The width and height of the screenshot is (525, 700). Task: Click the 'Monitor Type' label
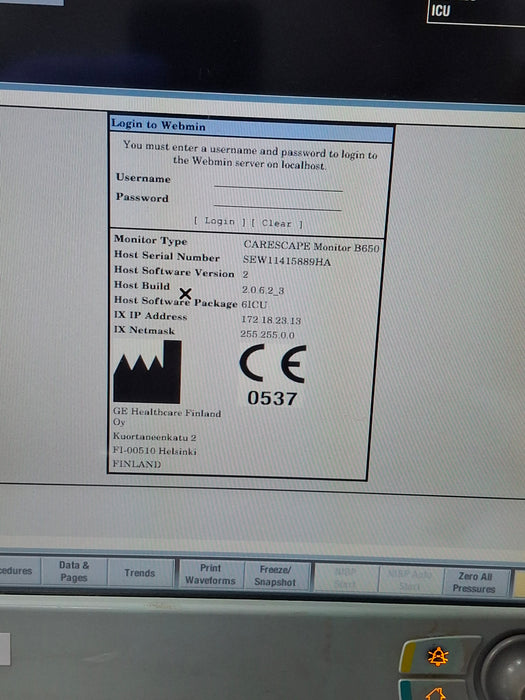150,240
